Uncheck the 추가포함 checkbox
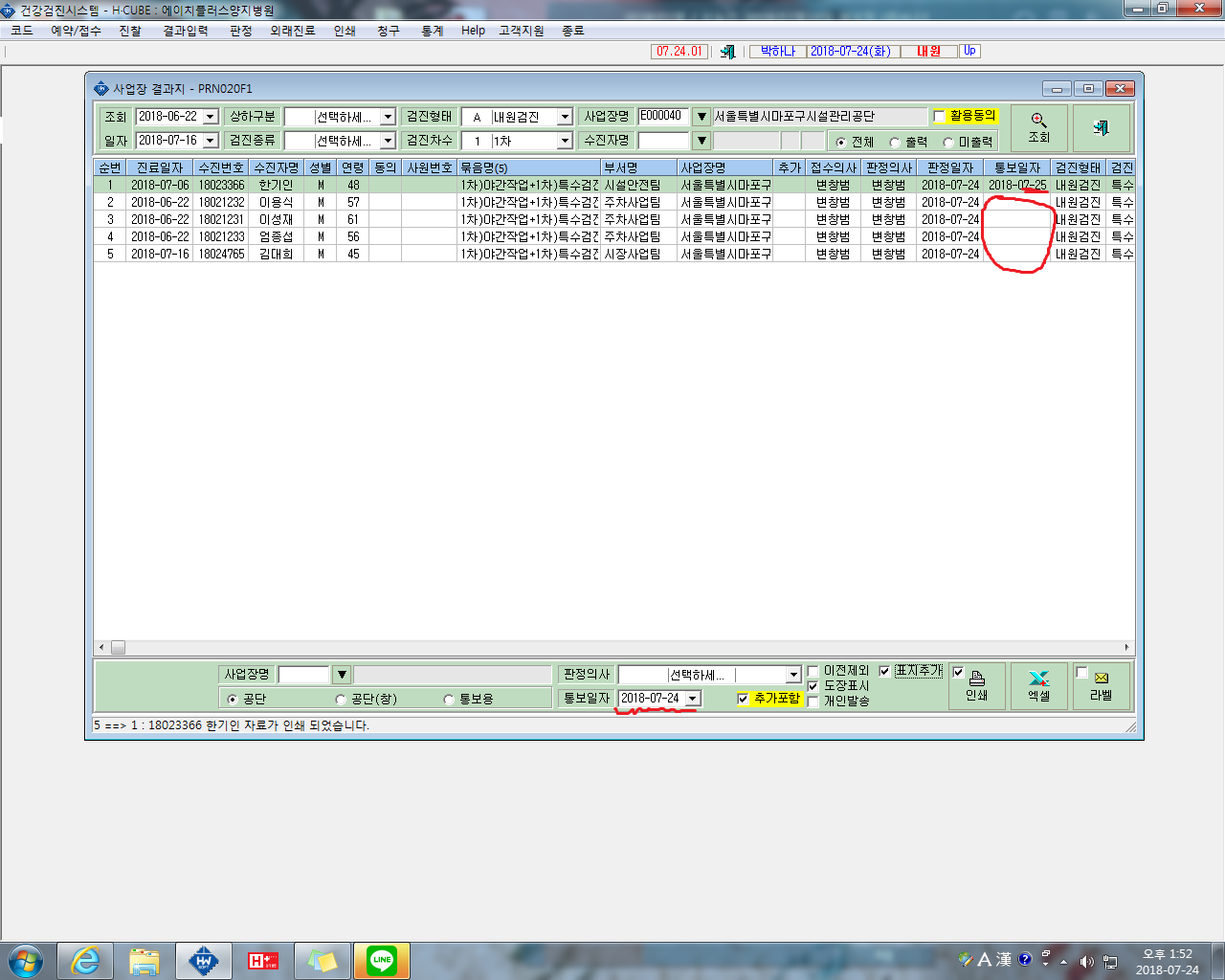The width and height of the screenshot is (1225, 980). click(x=743, y=699)
